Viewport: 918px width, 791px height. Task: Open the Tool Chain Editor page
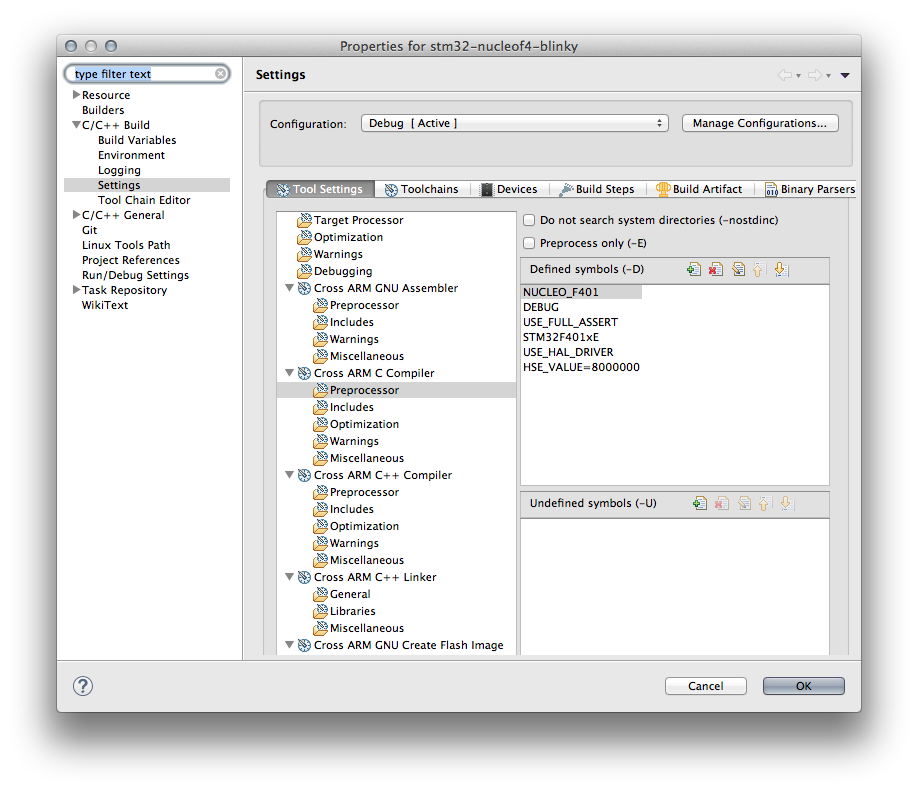(x=144, y=200)
